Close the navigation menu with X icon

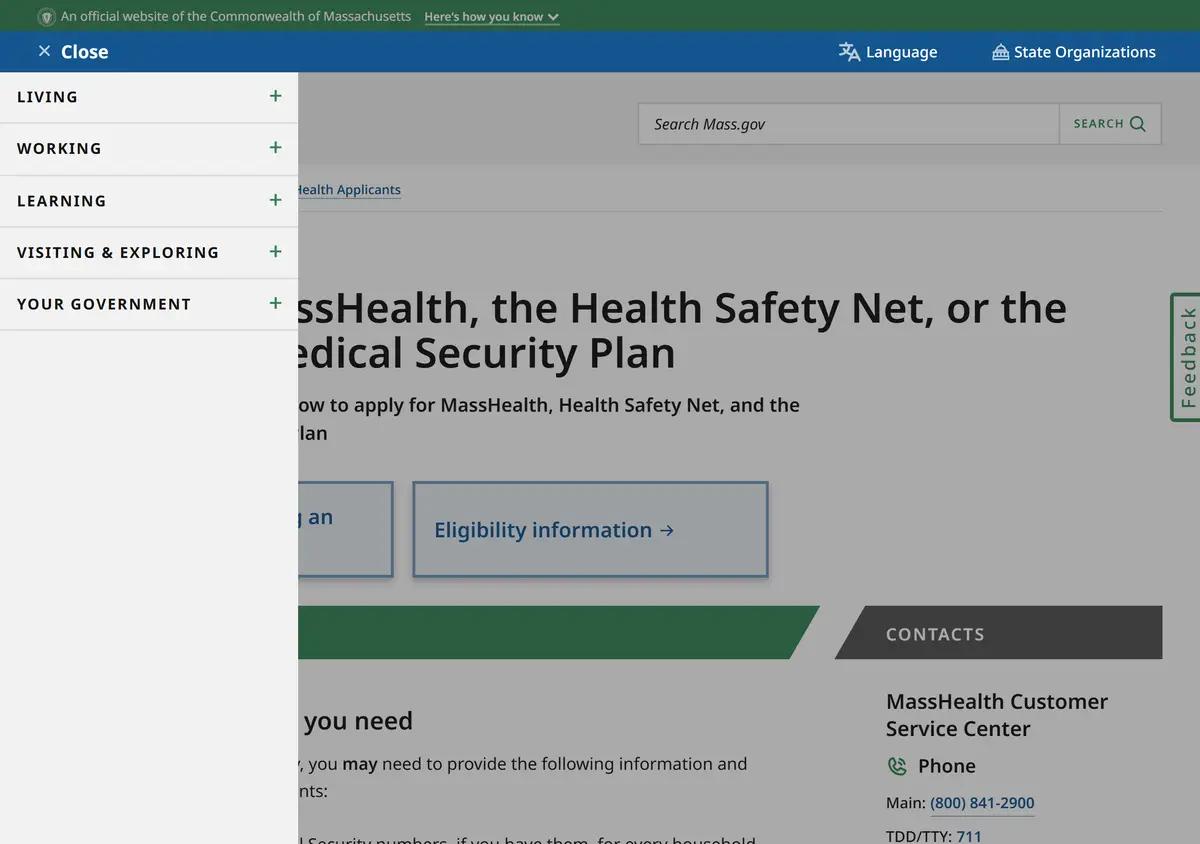(x=44, y=51)
